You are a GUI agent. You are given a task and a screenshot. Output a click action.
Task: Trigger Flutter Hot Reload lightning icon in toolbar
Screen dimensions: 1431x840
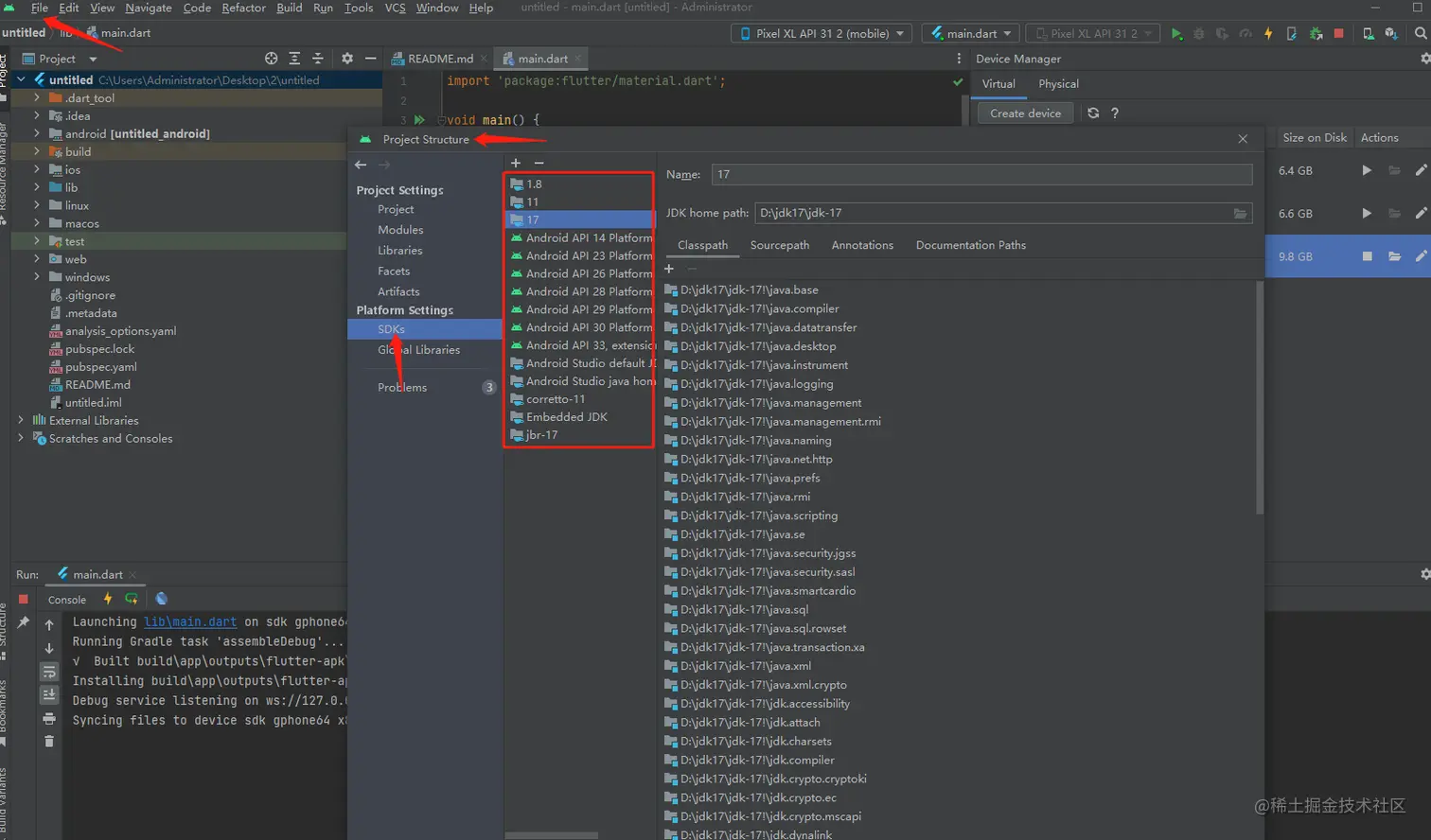tap(1268, 33)
